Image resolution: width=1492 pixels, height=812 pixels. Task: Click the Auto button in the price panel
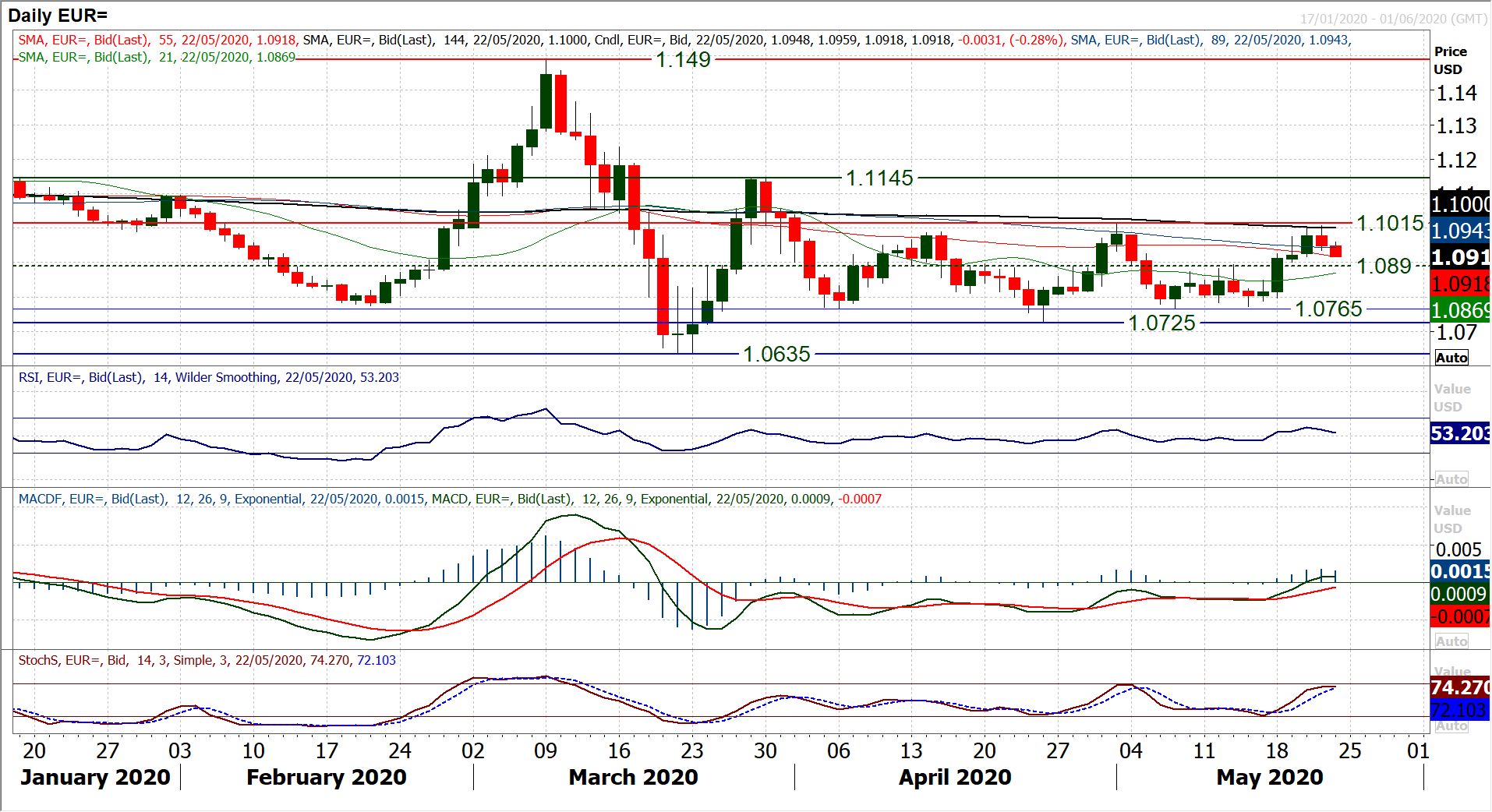pos(1451,358)
